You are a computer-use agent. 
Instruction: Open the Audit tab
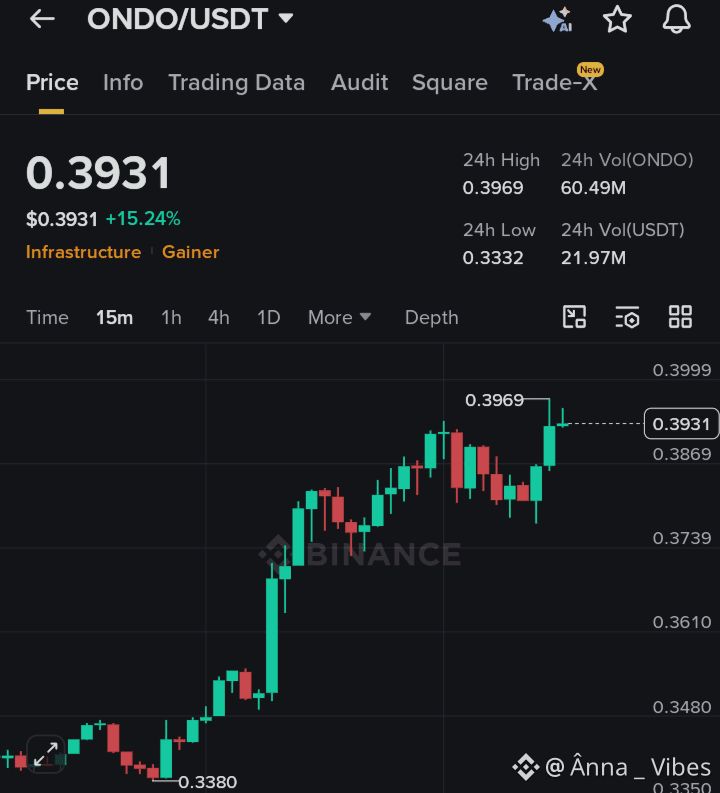359,82
